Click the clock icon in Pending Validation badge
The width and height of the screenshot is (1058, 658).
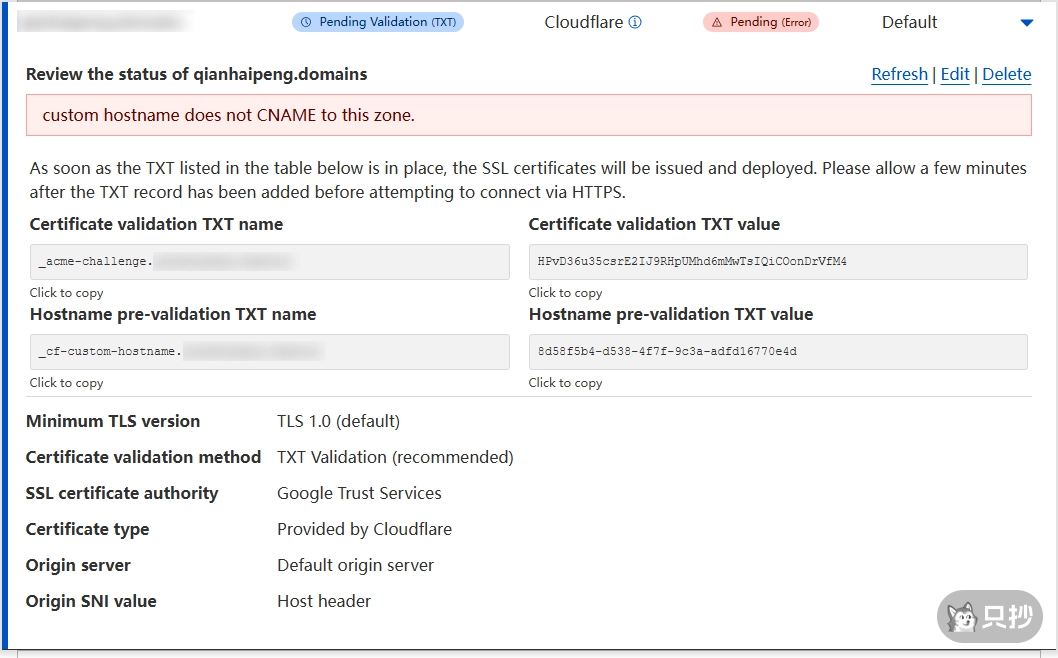[x=306, y=22]
